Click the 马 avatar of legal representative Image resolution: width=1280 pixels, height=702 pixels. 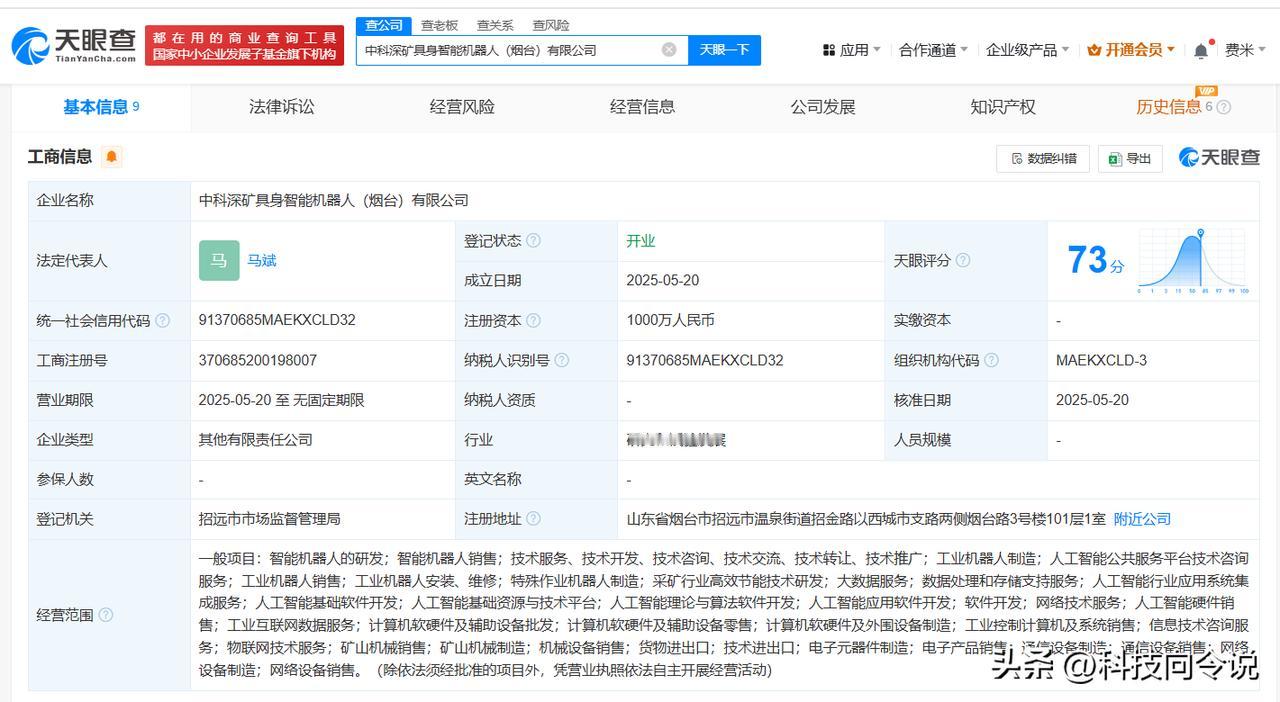pos(219,261)
